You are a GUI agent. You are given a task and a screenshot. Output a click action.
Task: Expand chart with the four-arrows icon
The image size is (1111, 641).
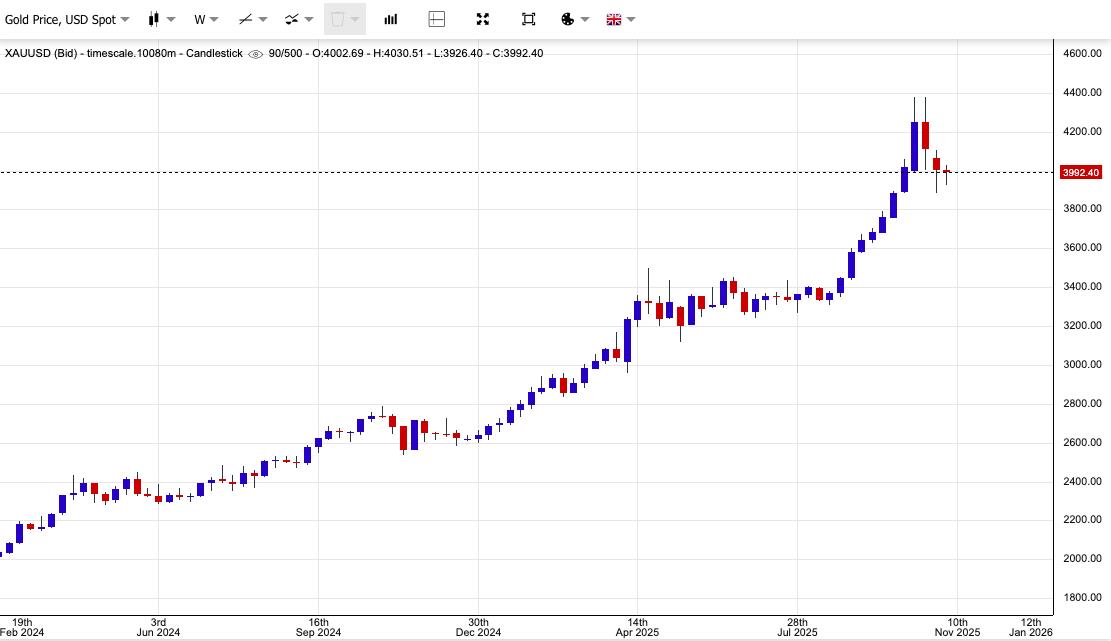coord(482,19)
